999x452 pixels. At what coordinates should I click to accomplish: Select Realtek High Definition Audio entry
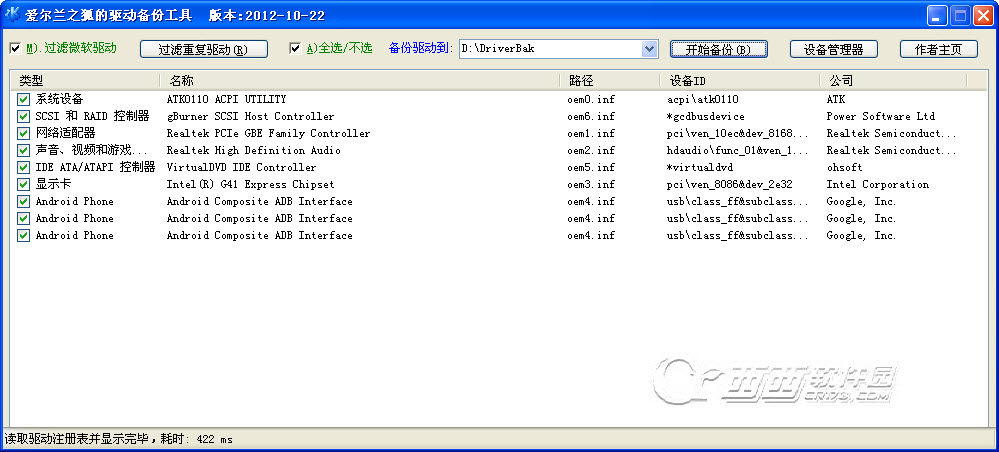(254, 150)
